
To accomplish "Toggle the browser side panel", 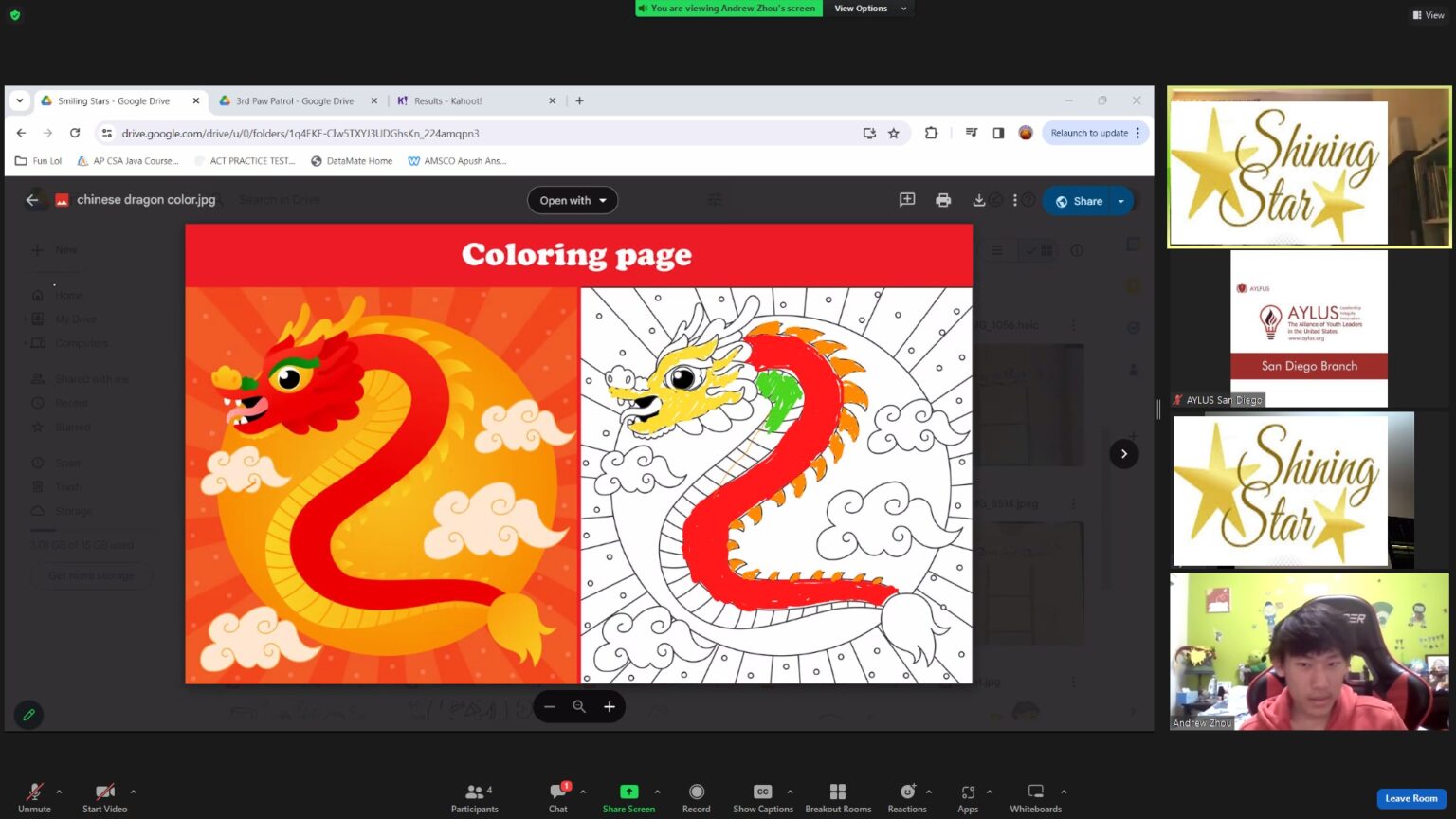I will (998, 134).
